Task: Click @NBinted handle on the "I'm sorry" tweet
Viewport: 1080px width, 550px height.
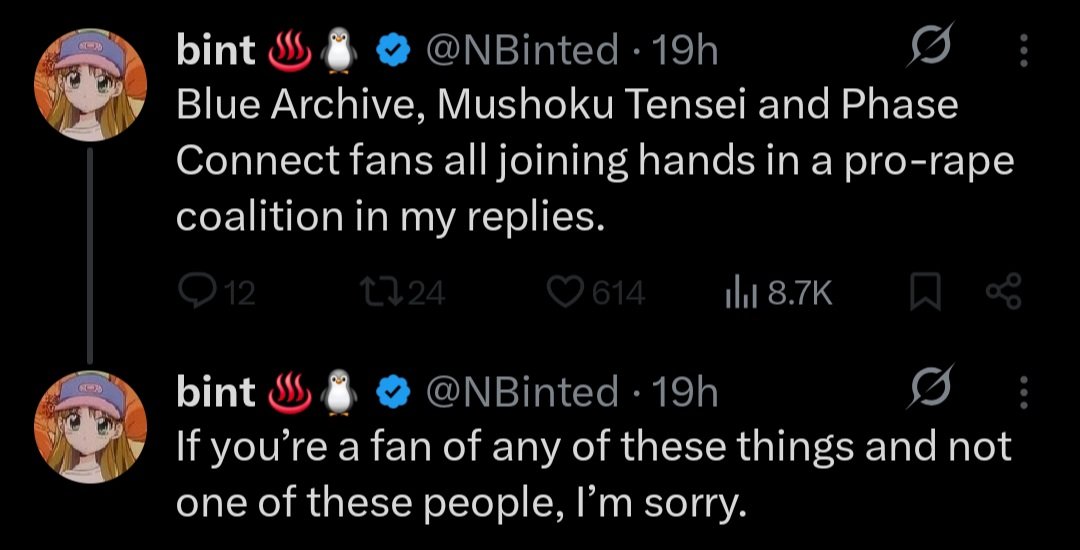Action: pyautogui.click(x=522, y=393)
